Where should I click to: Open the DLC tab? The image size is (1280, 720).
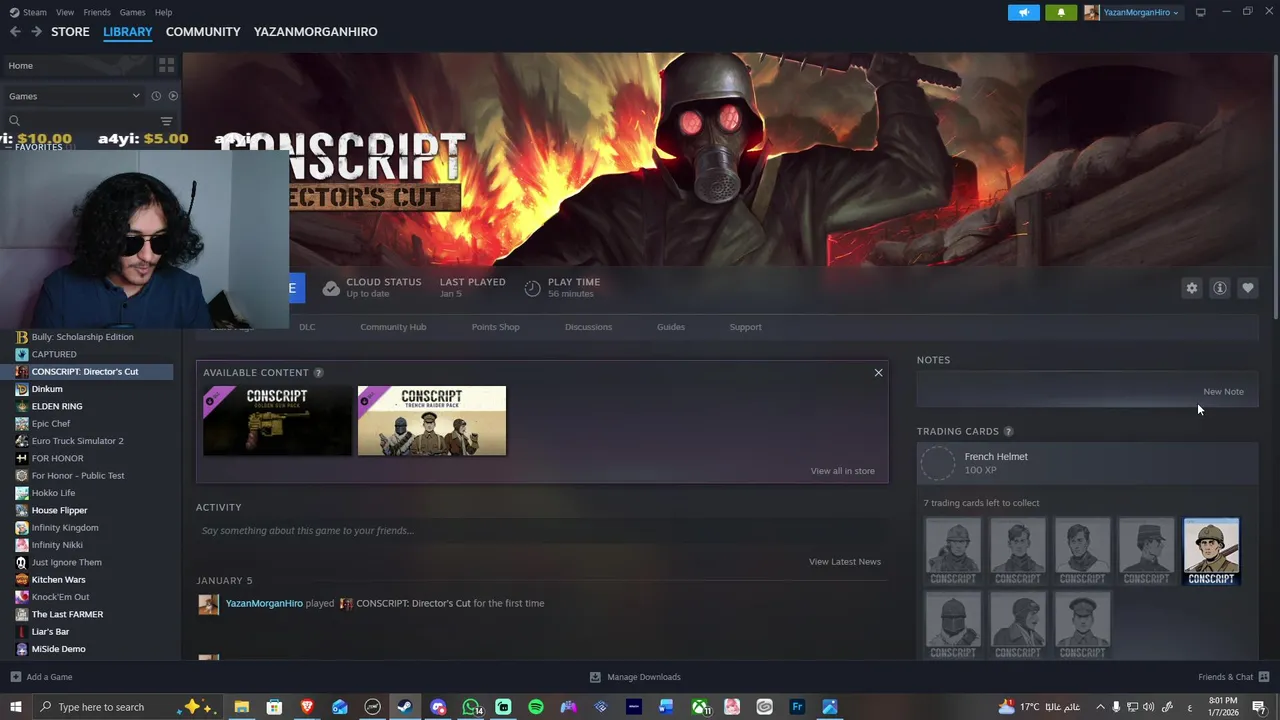point(307,327)
